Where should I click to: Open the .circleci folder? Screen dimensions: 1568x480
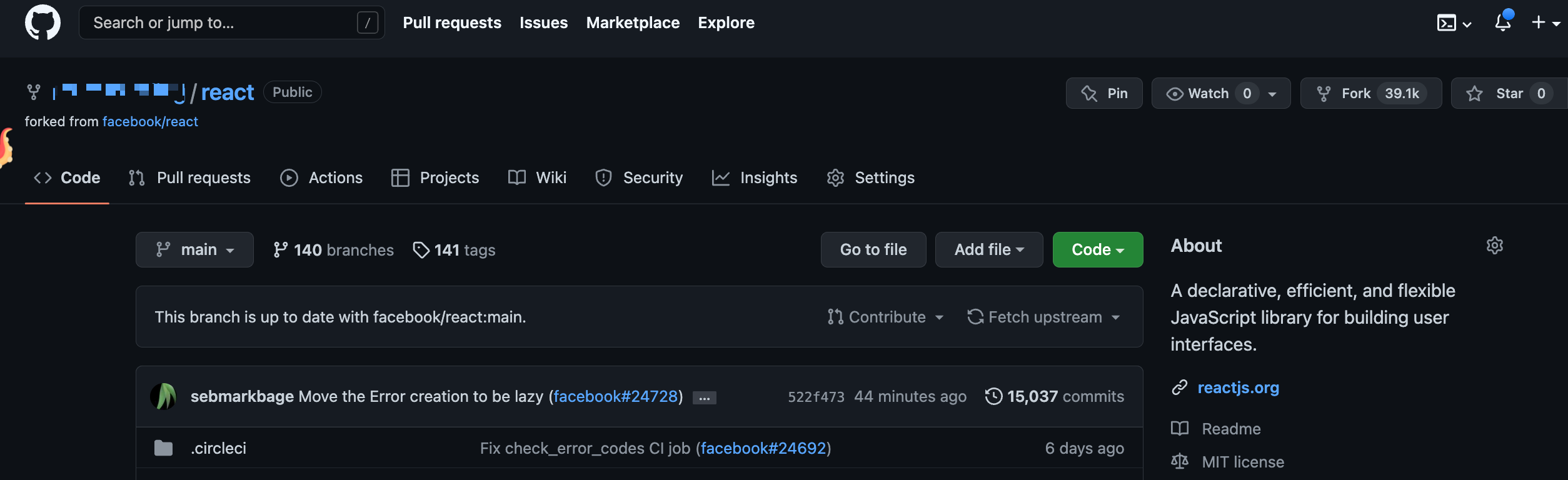(x=219, y=448)
